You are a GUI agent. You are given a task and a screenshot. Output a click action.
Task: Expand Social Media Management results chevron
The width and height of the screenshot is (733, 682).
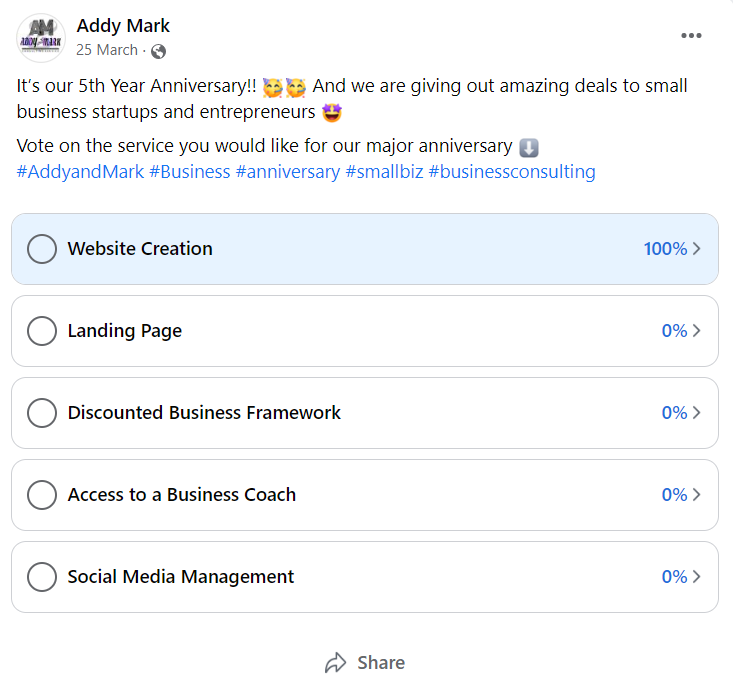point(697,577)
